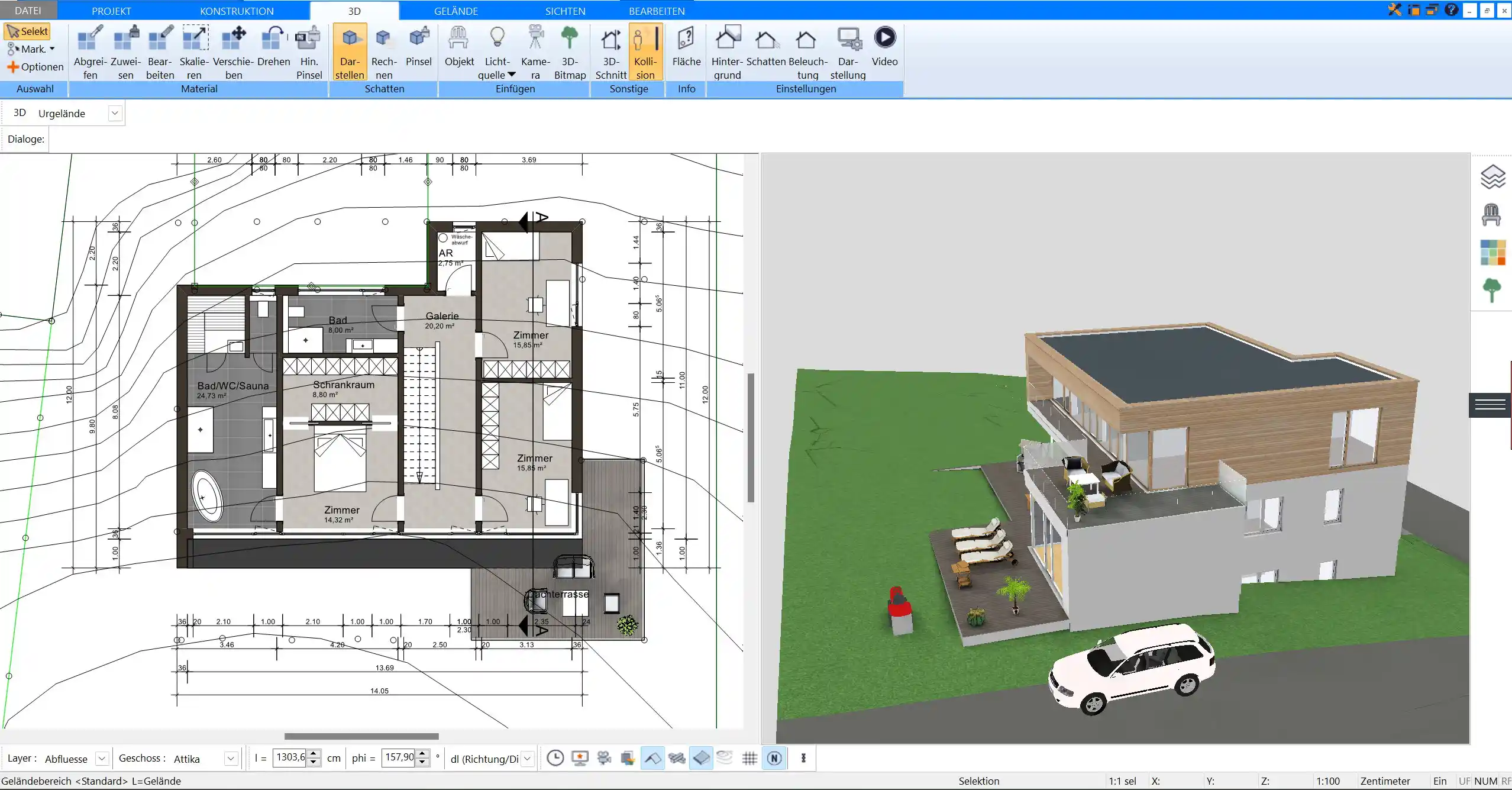This screenshot has width=1512, height=790.
Task: Play the Video button
Action: 884,46
